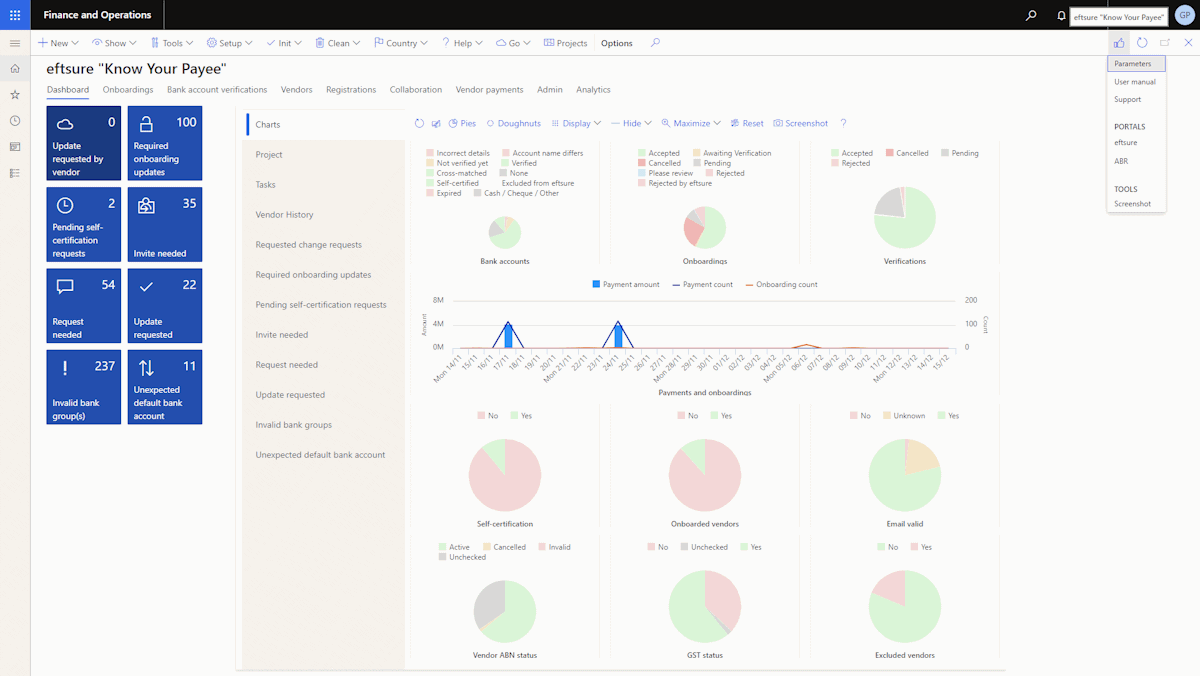The image size is (1200, 676).
Task: Open Modules list icon in side rail
Action: coord(15,173)
